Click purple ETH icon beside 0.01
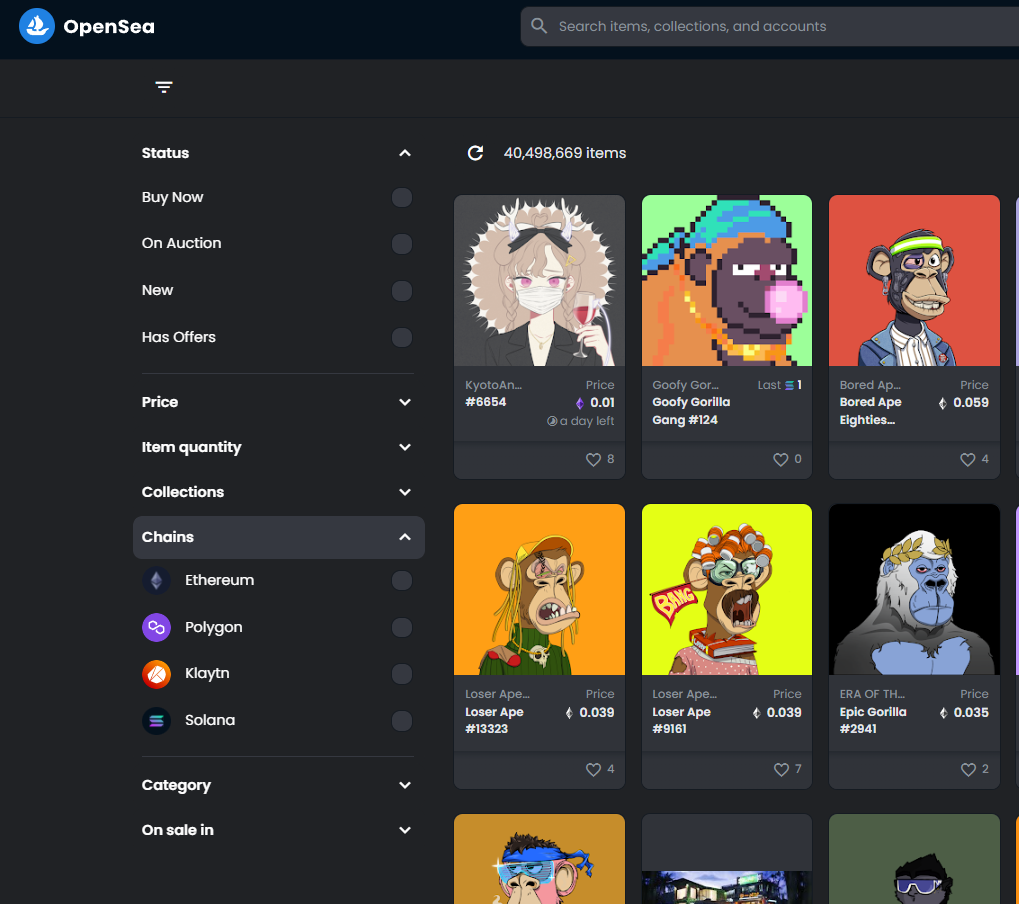This screenshot has width=1019, height=904. [x=580, y=403]
